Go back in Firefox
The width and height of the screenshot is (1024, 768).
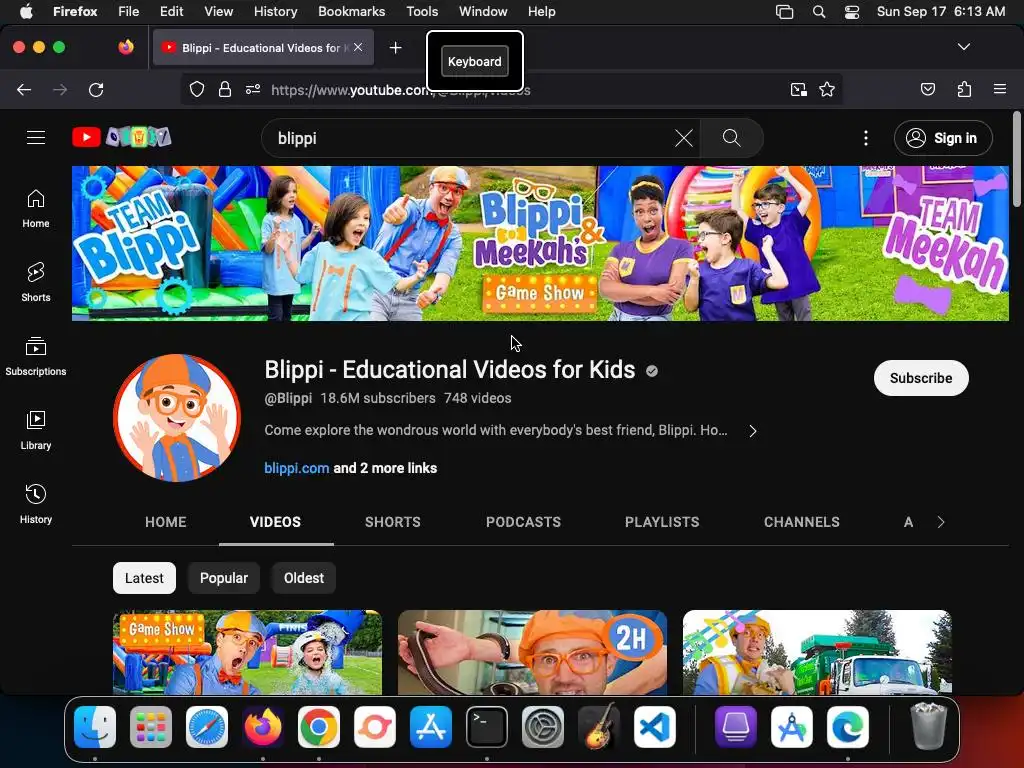[x=24, y=89]
